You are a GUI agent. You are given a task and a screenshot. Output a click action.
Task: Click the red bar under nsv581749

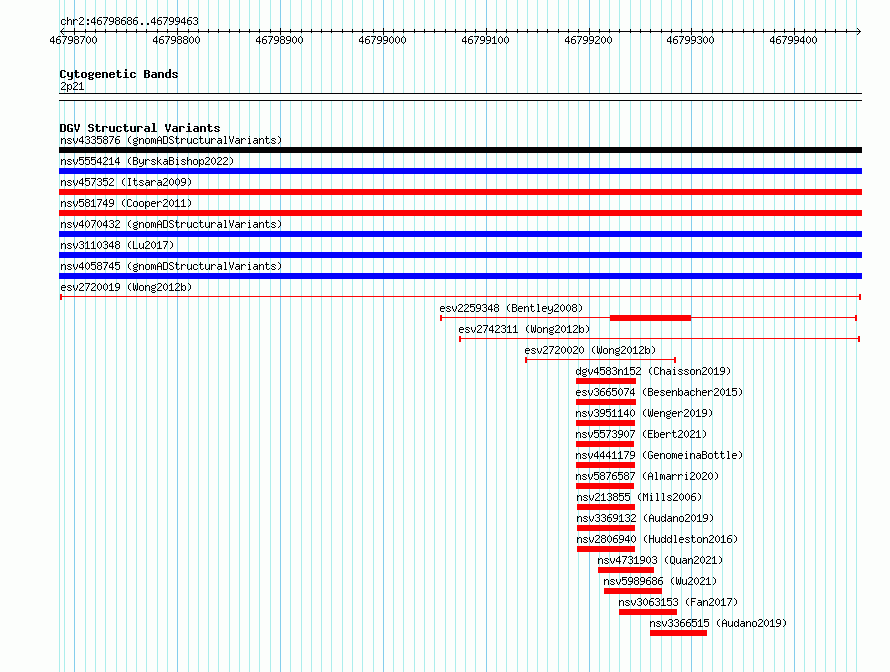[460, 213]
